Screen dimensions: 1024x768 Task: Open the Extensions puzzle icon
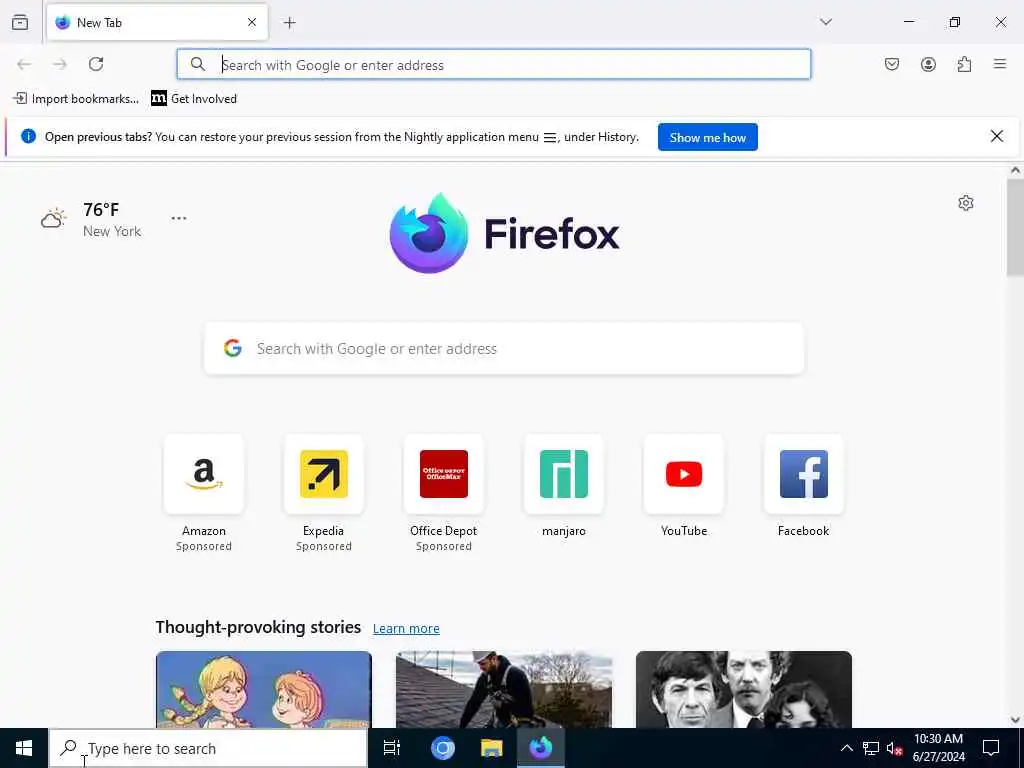[x=964, y=64]
